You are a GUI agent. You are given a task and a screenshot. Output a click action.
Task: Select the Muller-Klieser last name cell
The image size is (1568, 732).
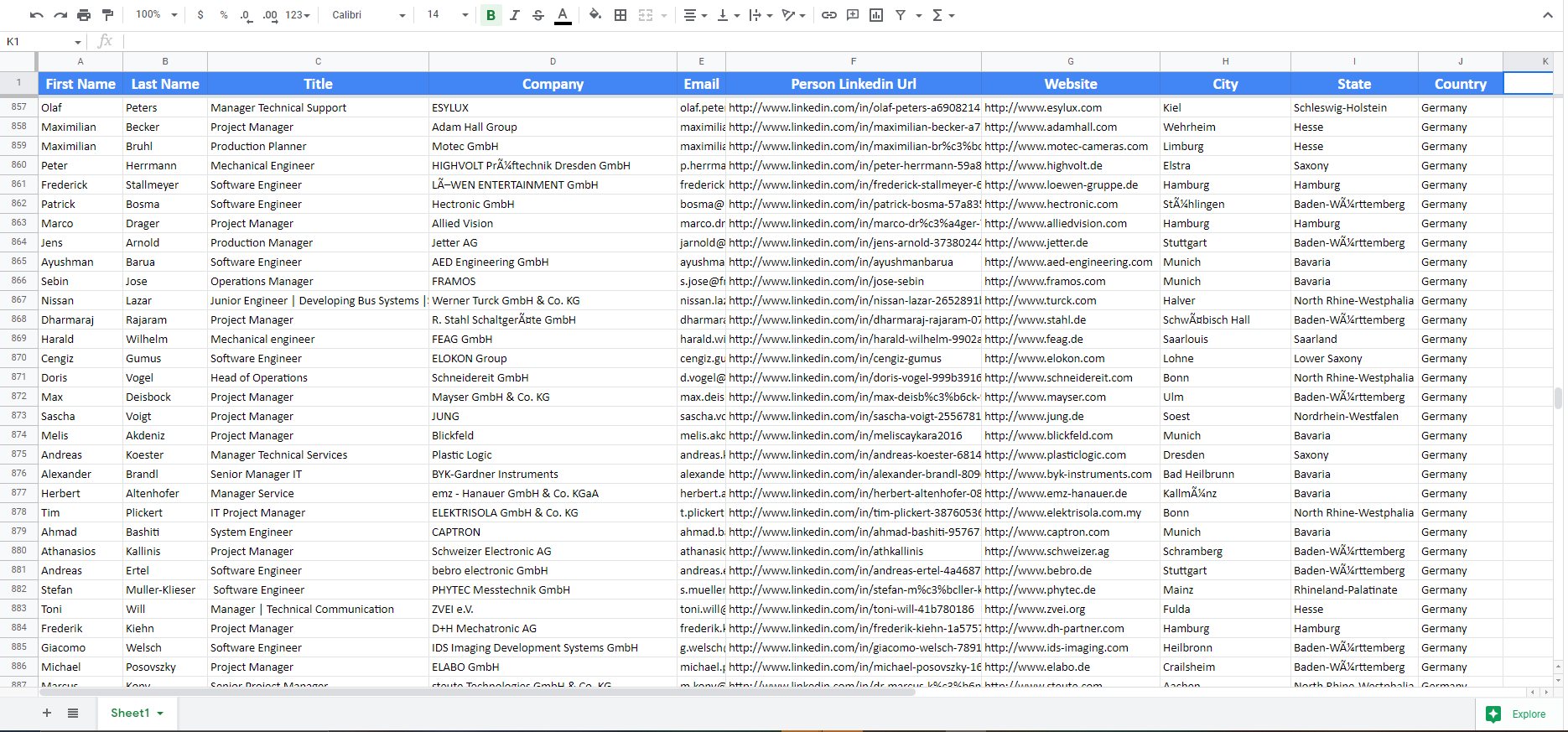[165, 589]
